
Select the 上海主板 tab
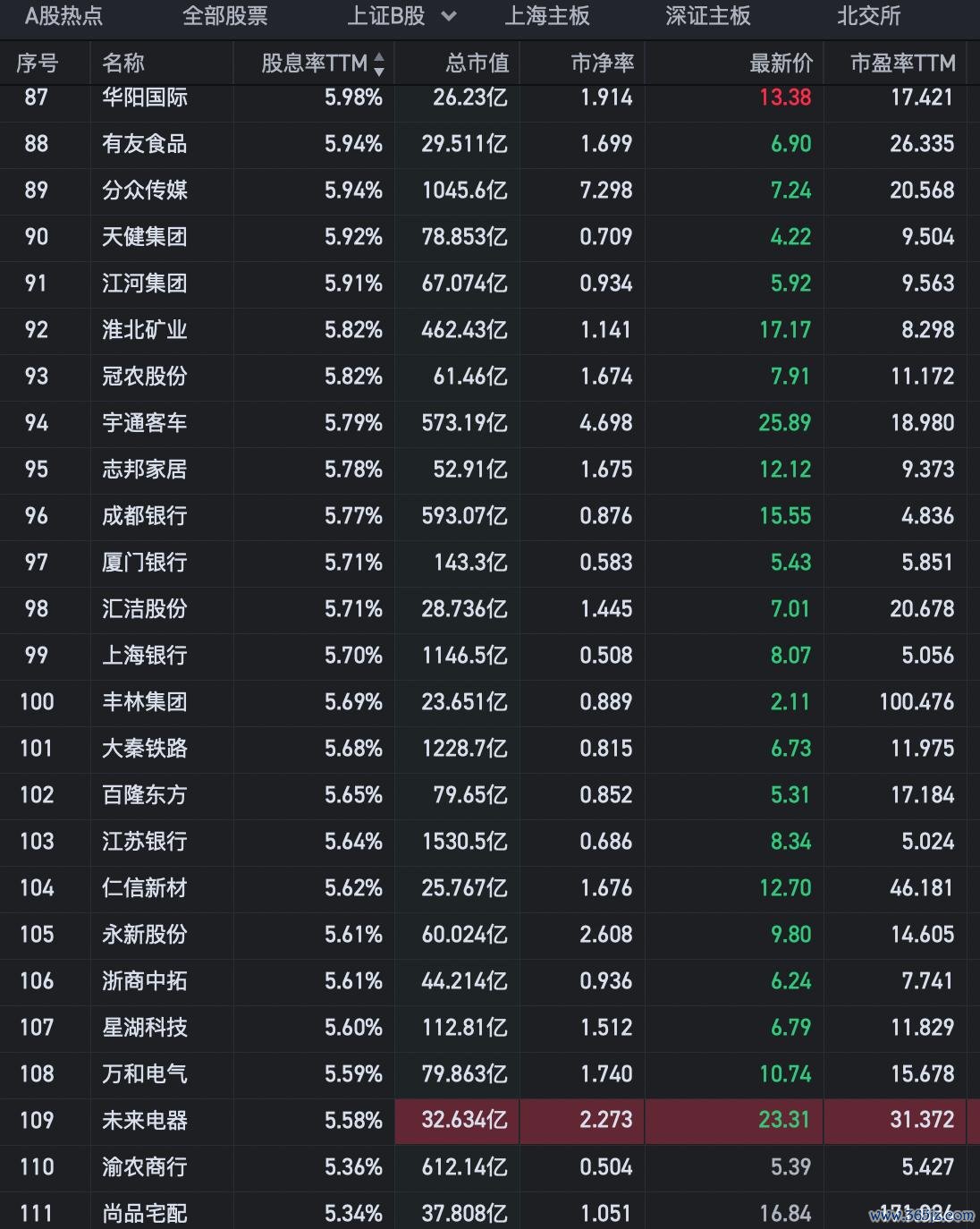point(547,16)
